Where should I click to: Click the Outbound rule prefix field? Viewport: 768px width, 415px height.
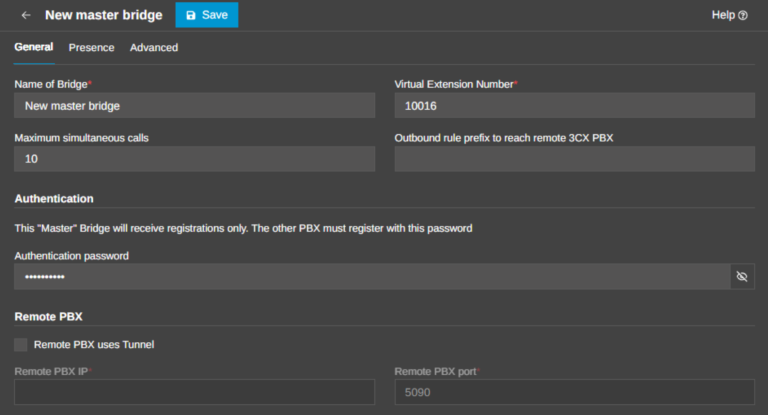pos(575,159)
